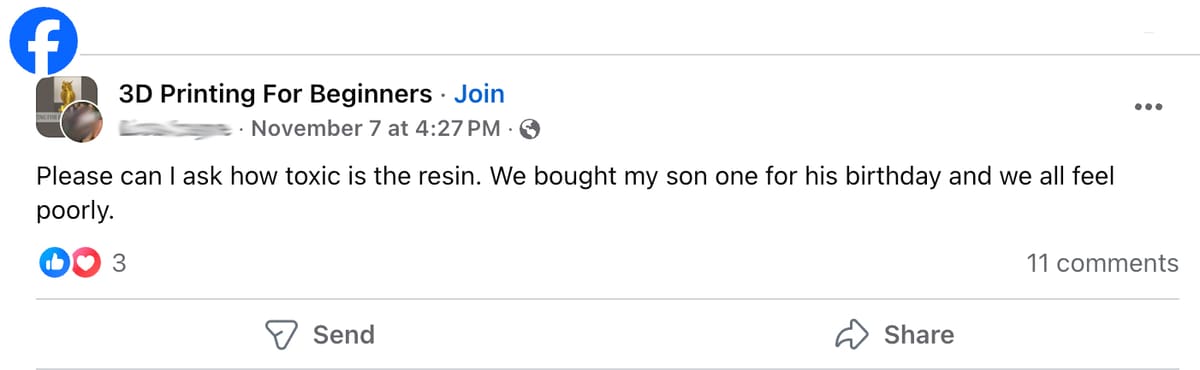
Task: Open the November 7 at 4:27 PM timestamp
Action: point(376,129)
